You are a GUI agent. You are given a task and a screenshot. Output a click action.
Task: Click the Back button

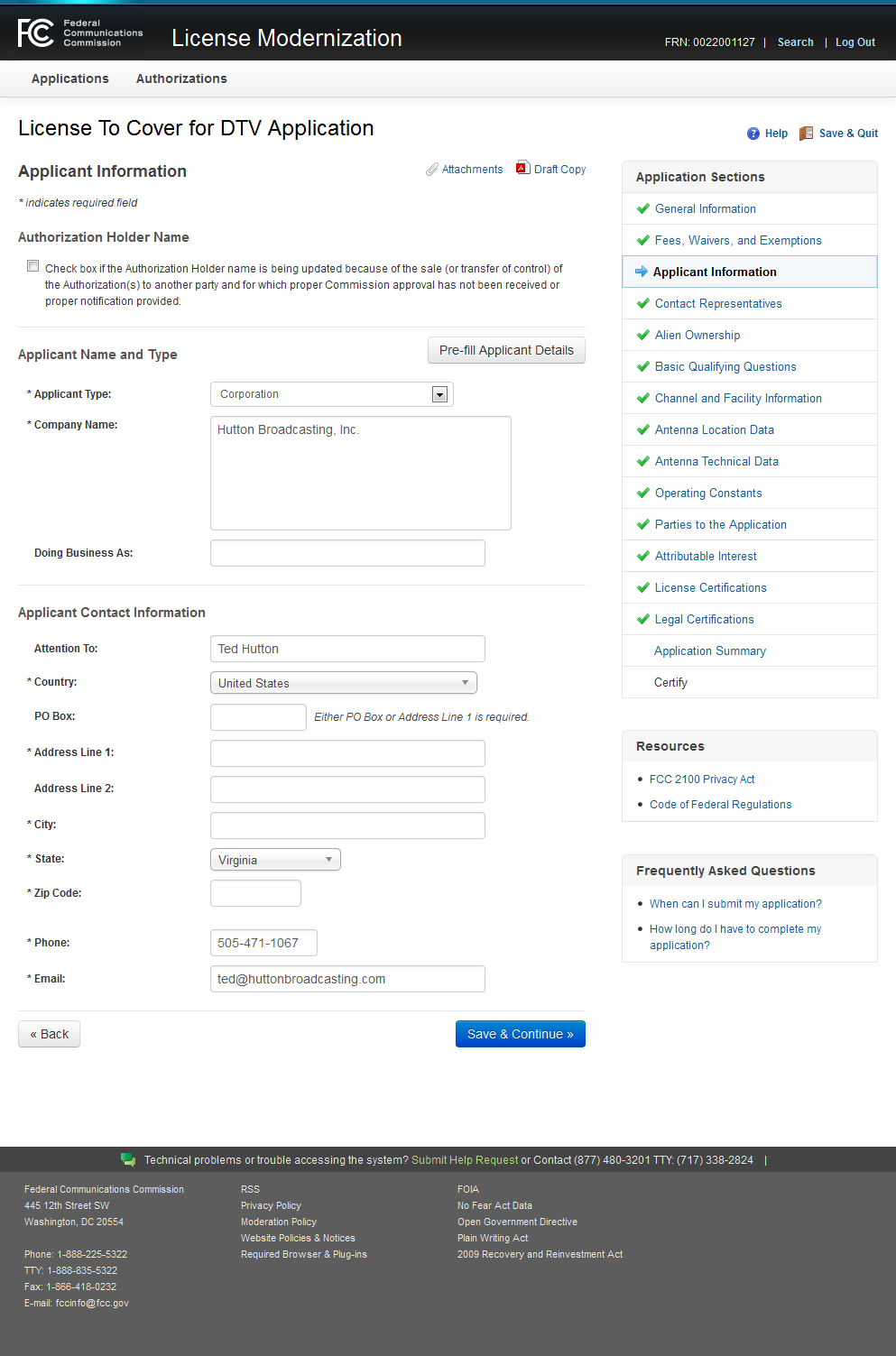50,1034
